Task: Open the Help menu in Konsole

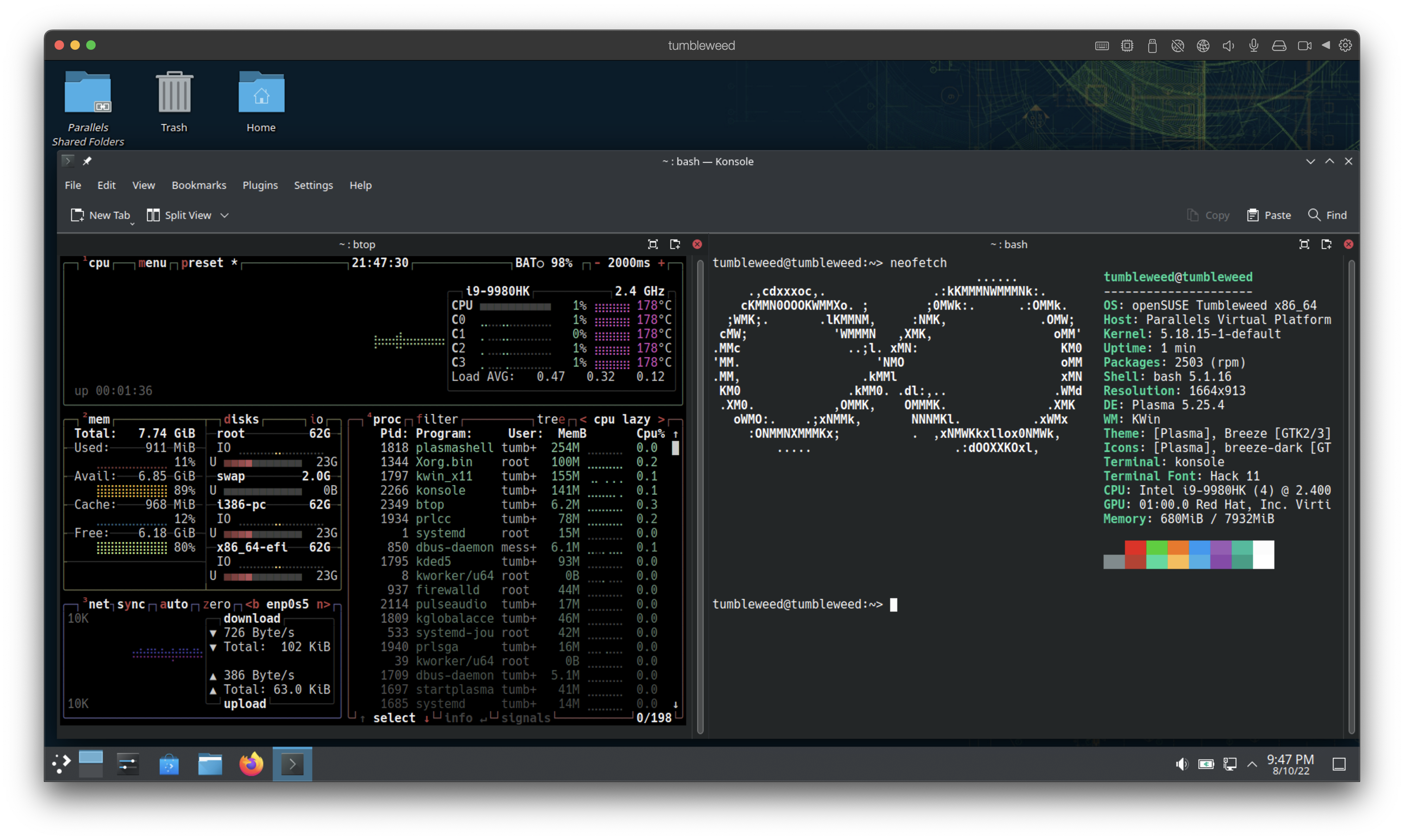Action: point(360,185)
